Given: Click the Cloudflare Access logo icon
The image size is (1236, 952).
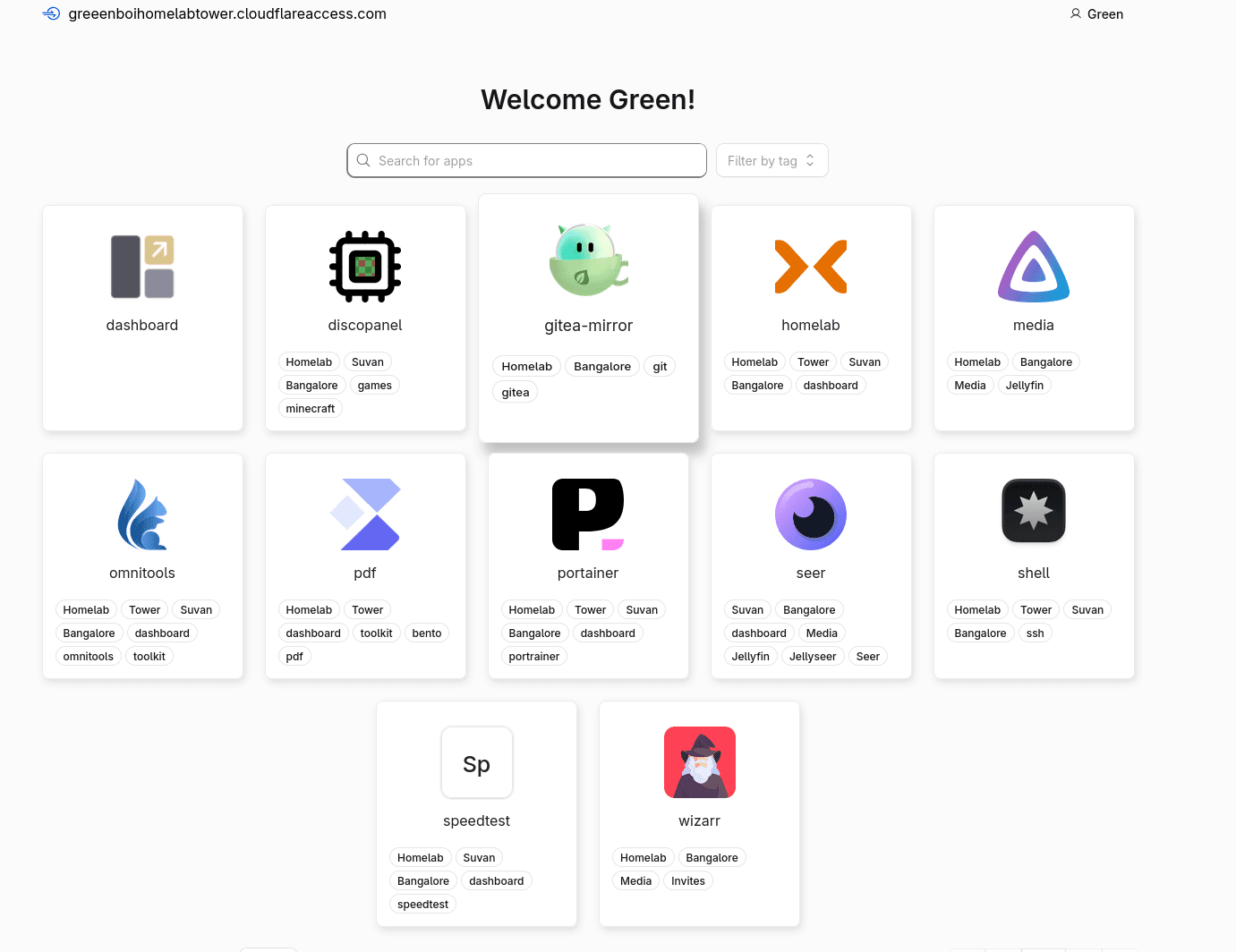Looking at the screenshot, I should point(52,13).
